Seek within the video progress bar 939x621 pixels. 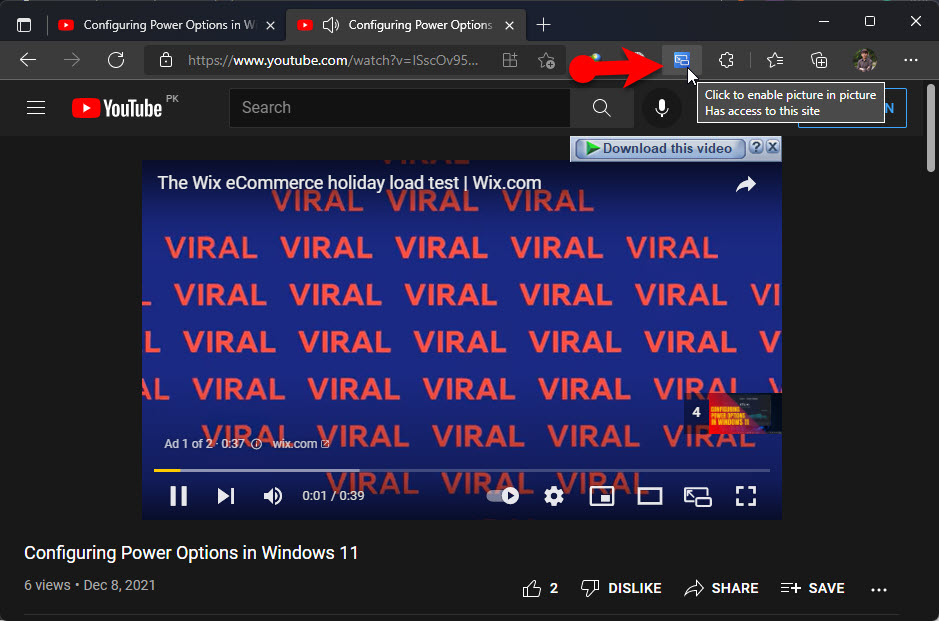click(461, 471)
